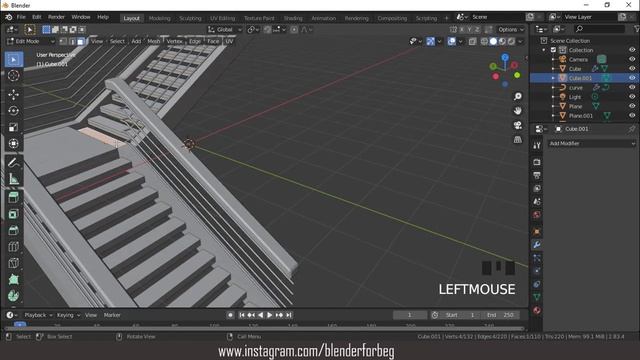The width and height of the screenshot is (640, 360).
Task: Switch to the Shading workspace tab
Action: (x=293, y=18)
